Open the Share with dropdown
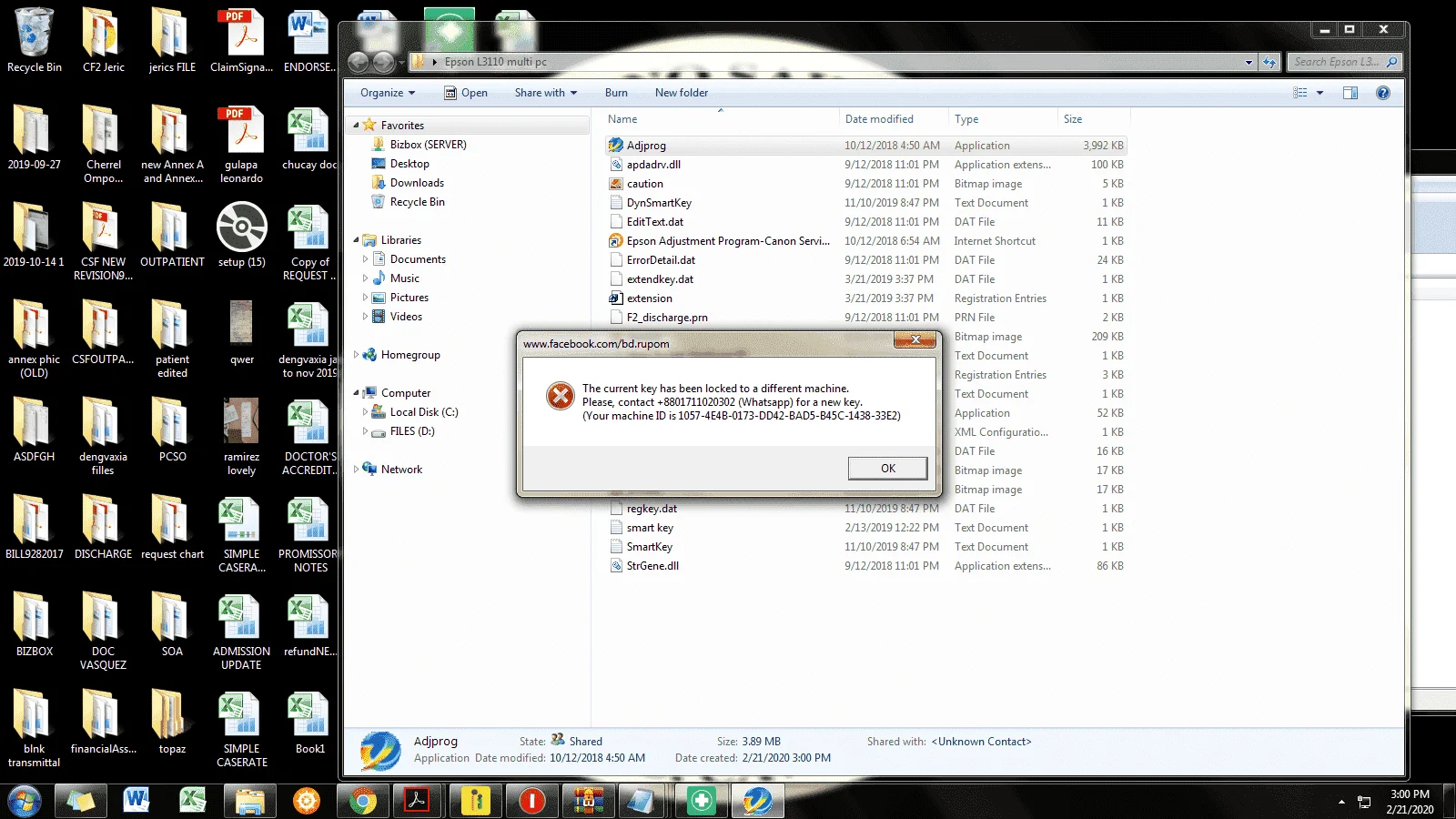 [546, 93]
